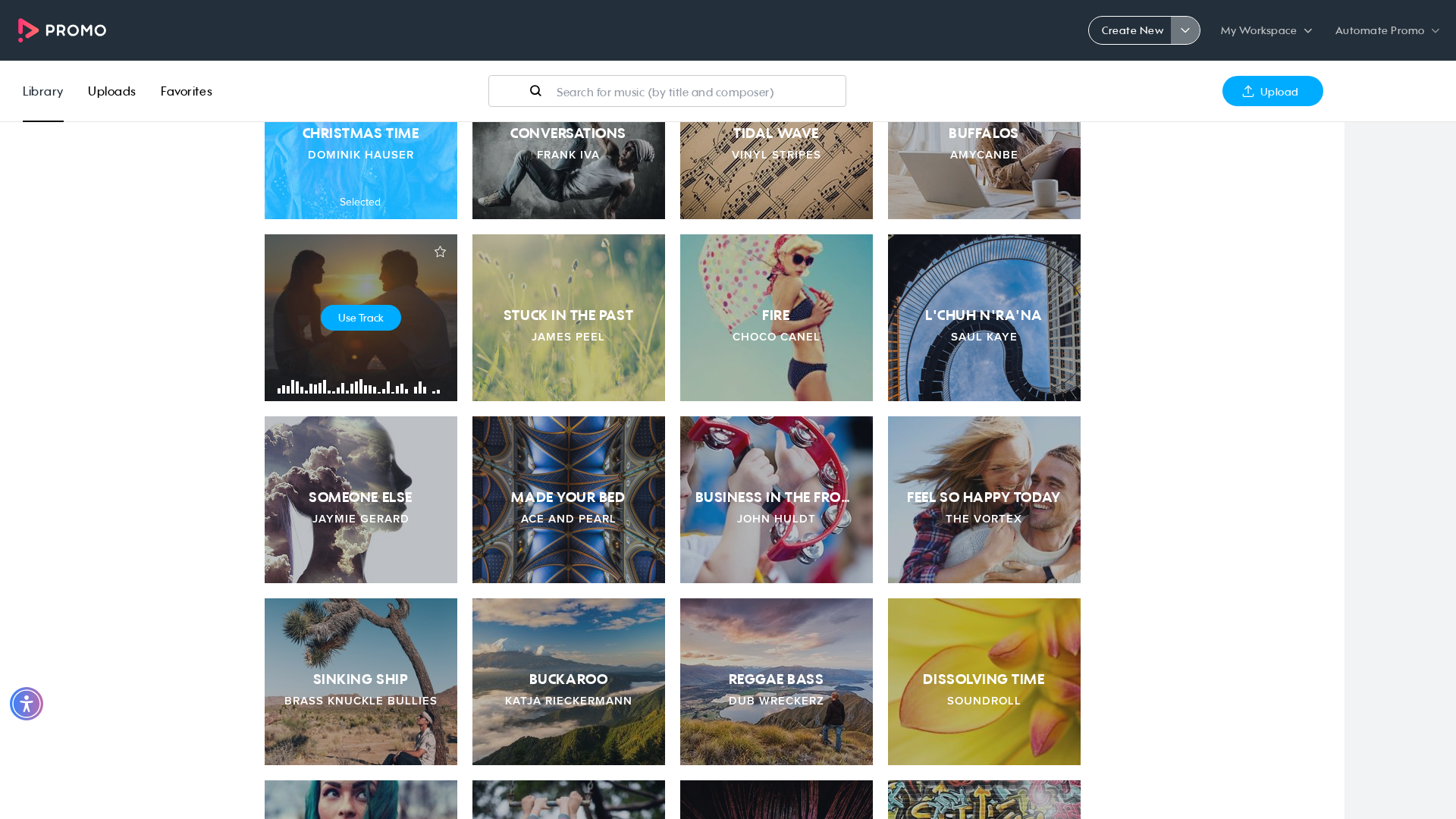The image size is (1456, 819).
Task: Click the upload arrow icon
Action: [x=1247, y=91]
